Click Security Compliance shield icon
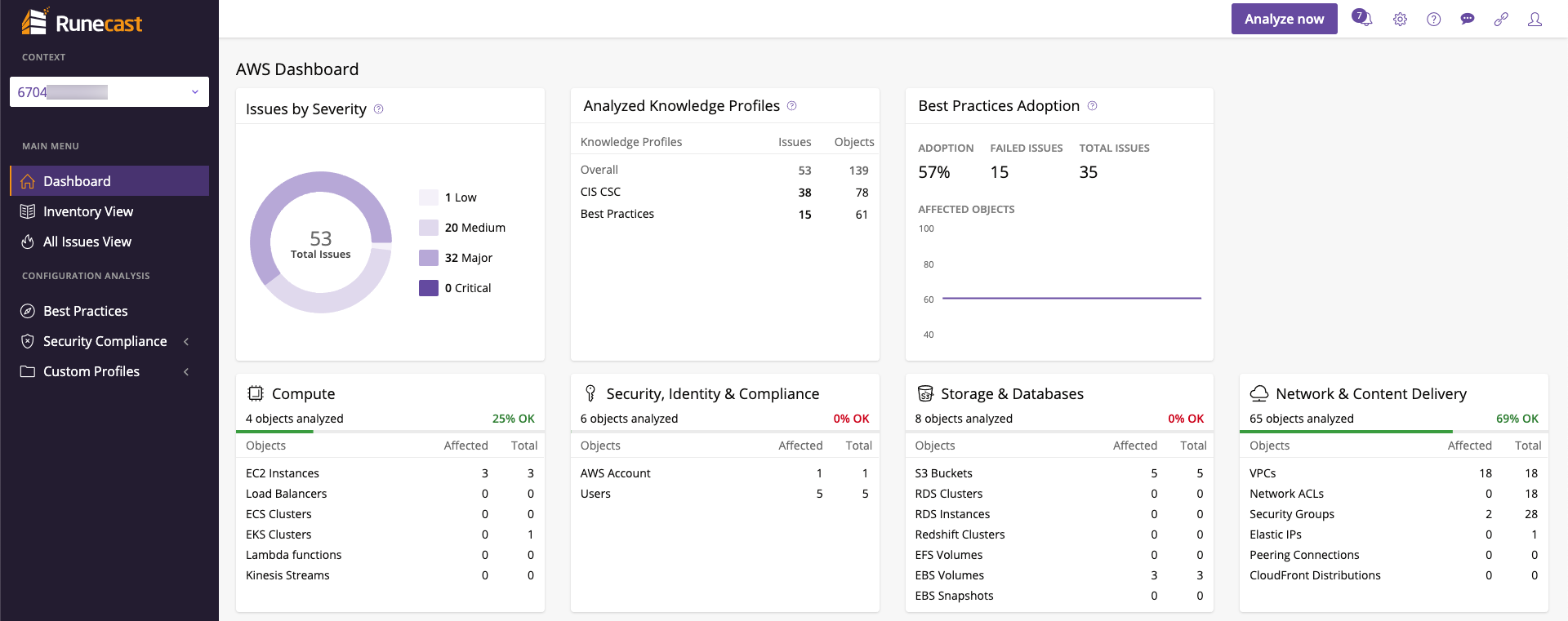This screenshot has width=1568, height=621. tap(28, 341)
